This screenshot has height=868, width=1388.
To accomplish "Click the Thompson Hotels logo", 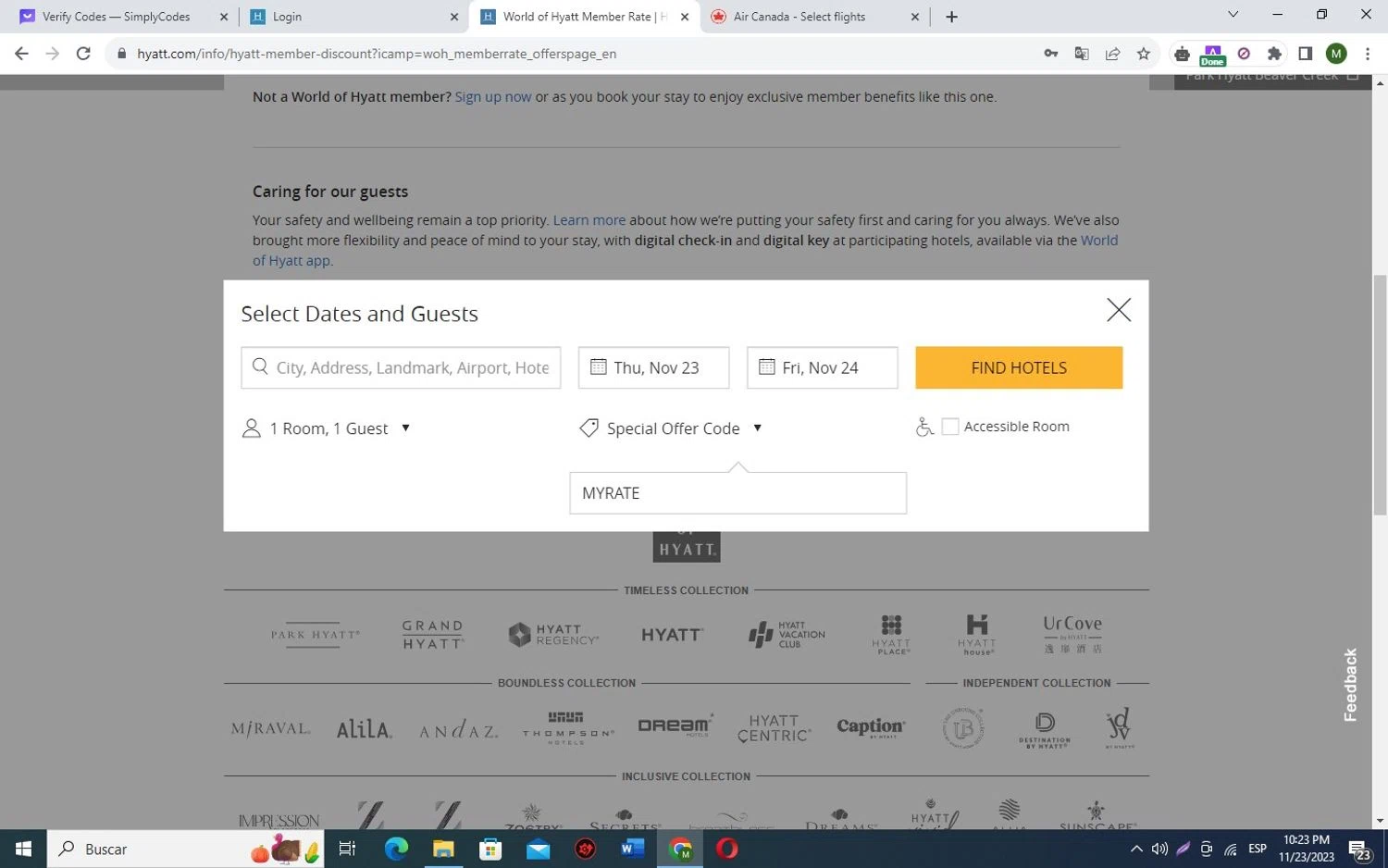I will point(567,728).
